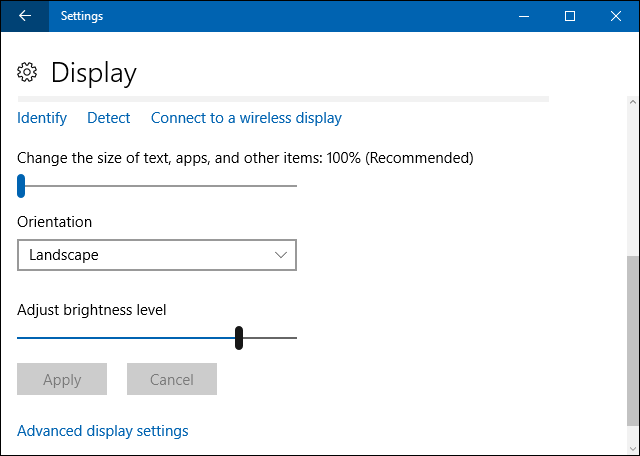Go back using the title bar arrow
Screen dimensions: 640x456
pos(25,16)
